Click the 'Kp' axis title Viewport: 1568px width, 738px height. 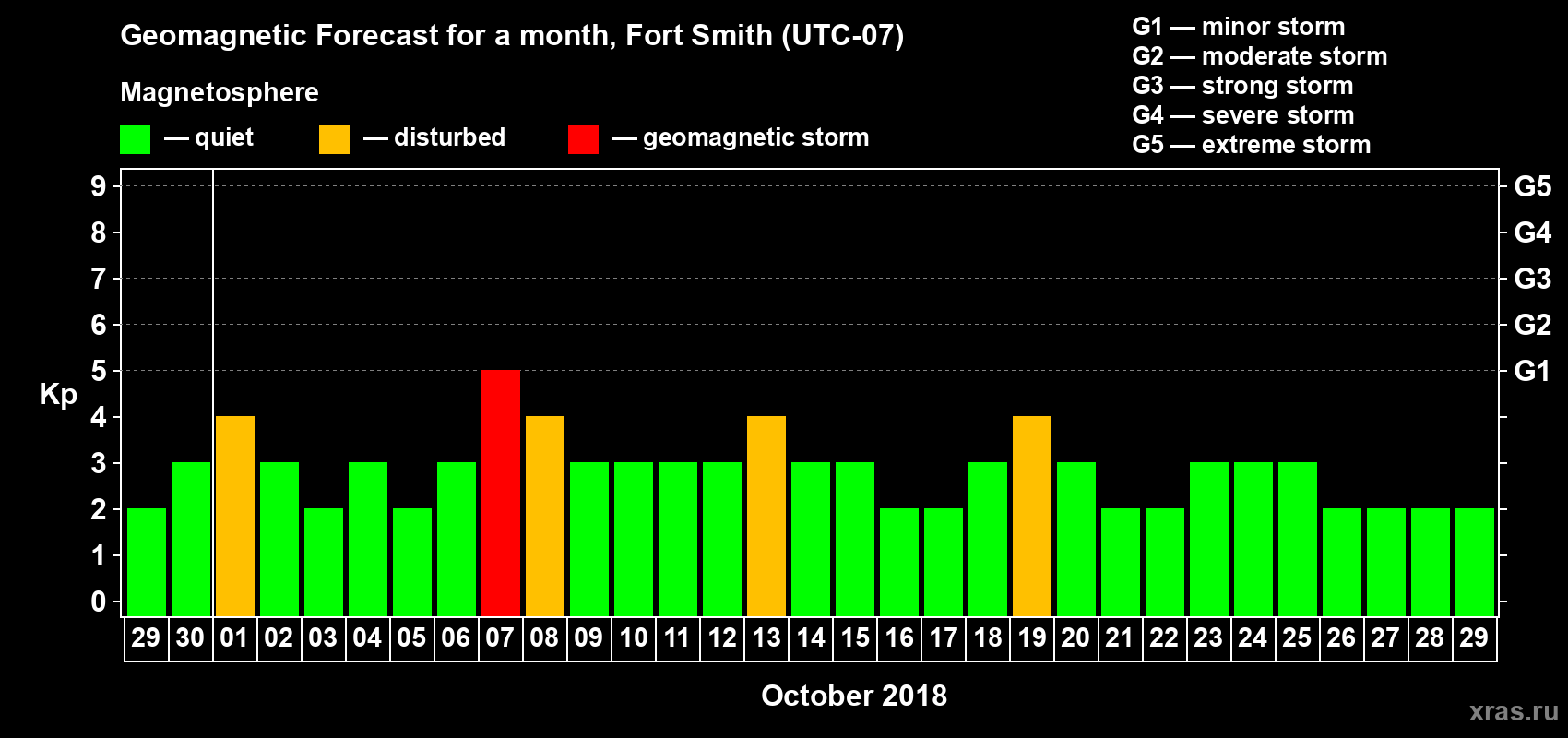coord(58,395)
